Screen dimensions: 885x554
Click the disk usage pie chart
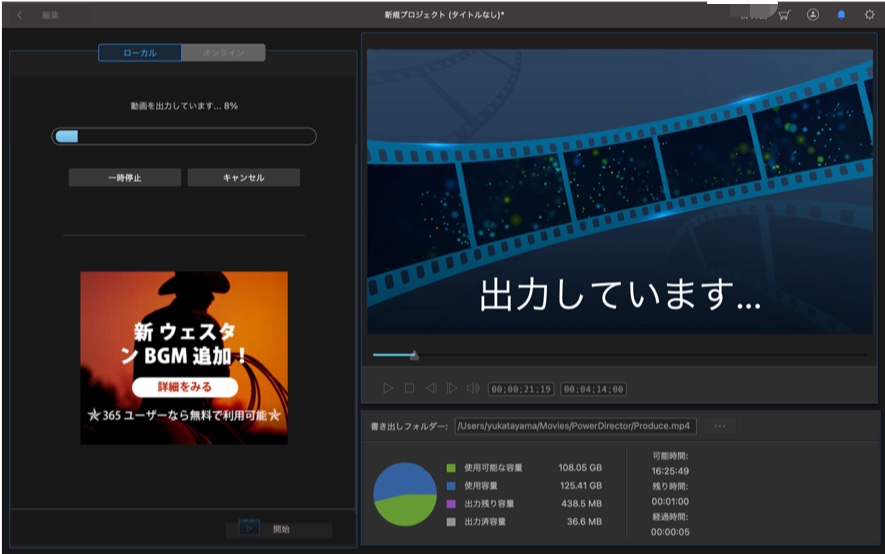[405, 494]
